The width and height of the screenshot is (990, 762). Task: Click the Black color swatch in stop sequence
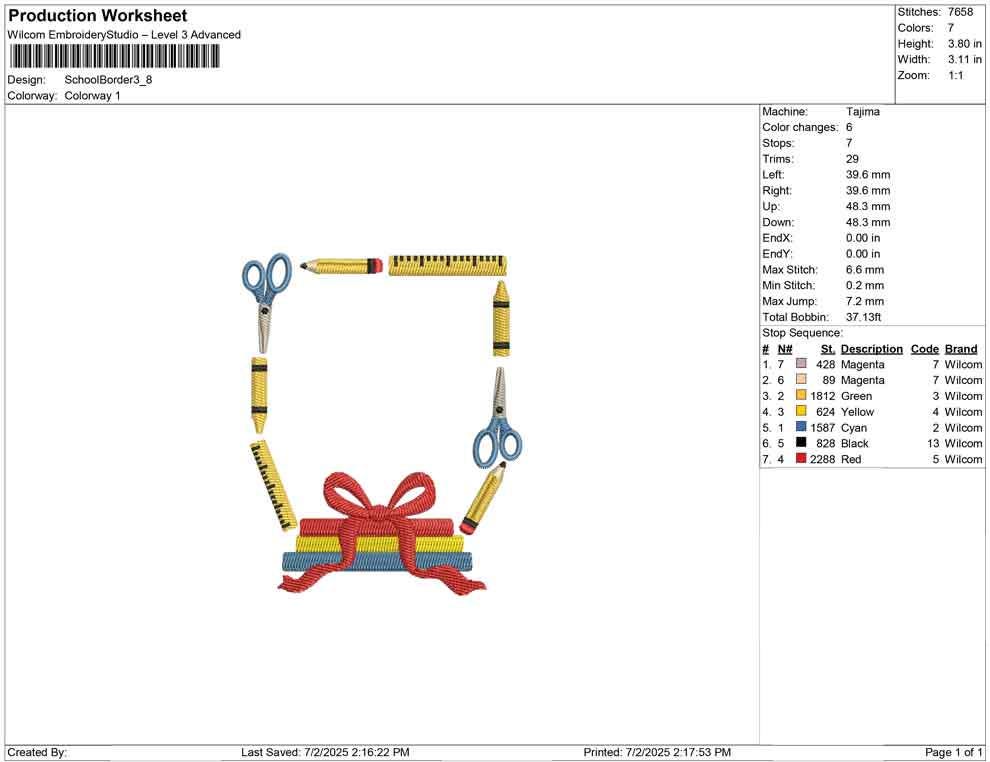(x=801, y=443)
